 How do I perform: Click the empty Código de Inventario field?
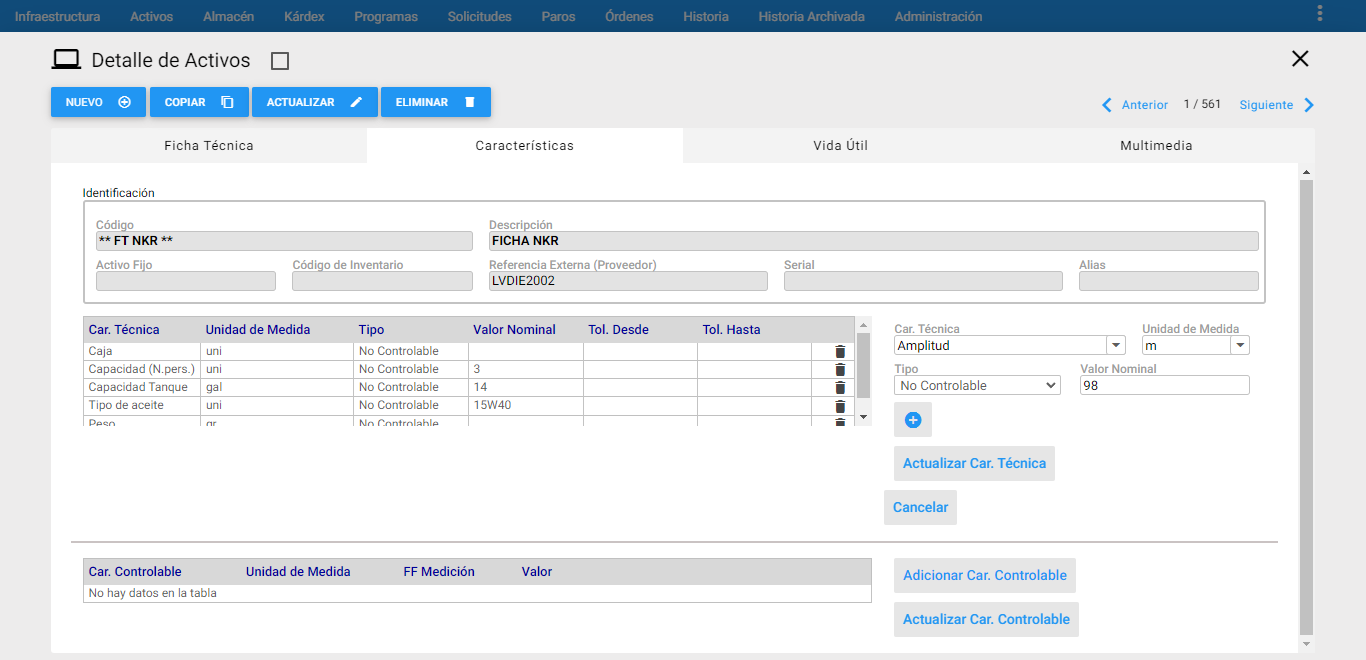[x=382, y=281]
